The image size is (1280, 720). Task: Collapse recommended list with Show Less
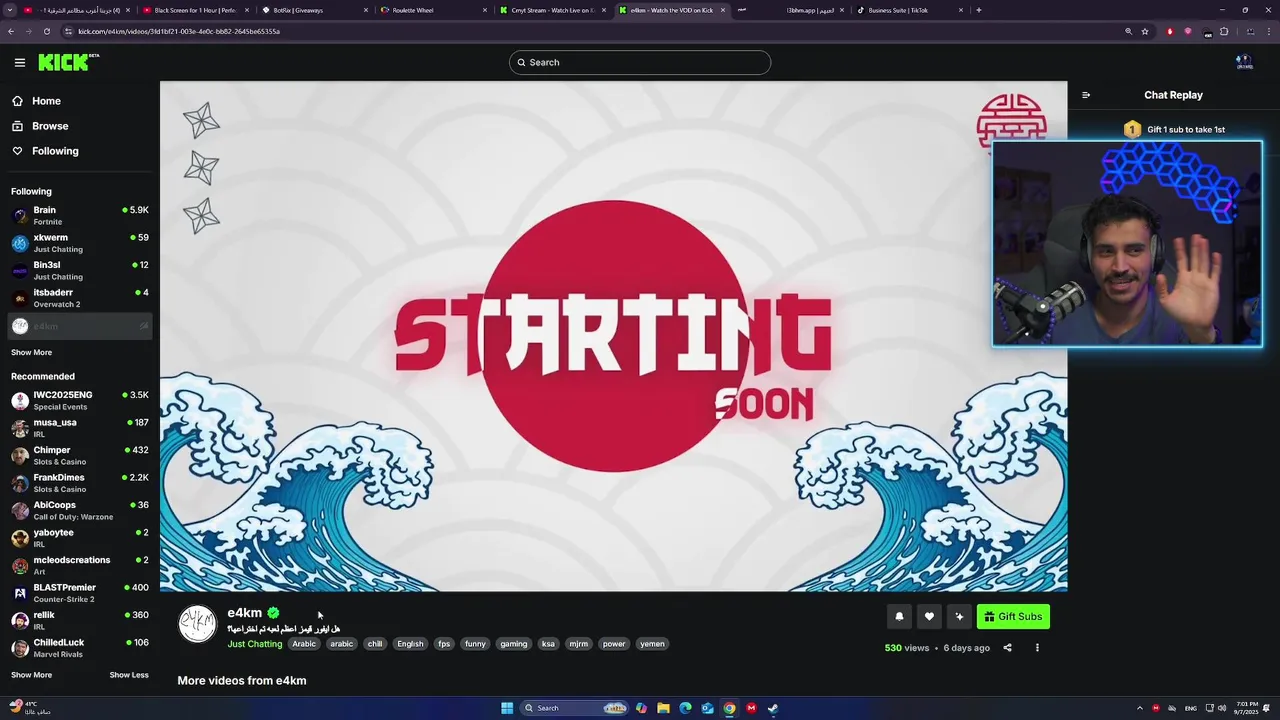pos(129,675)
